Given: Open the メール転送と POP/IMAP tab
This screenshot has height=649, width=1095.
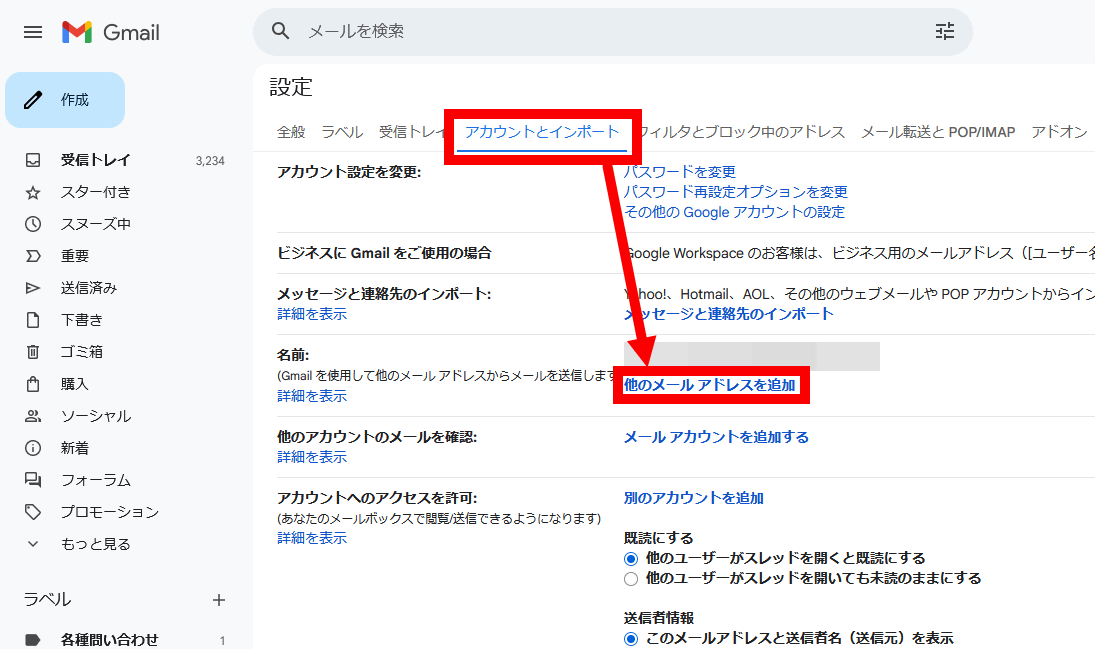Looking at the screenshot, I should [x=938, y=132].
